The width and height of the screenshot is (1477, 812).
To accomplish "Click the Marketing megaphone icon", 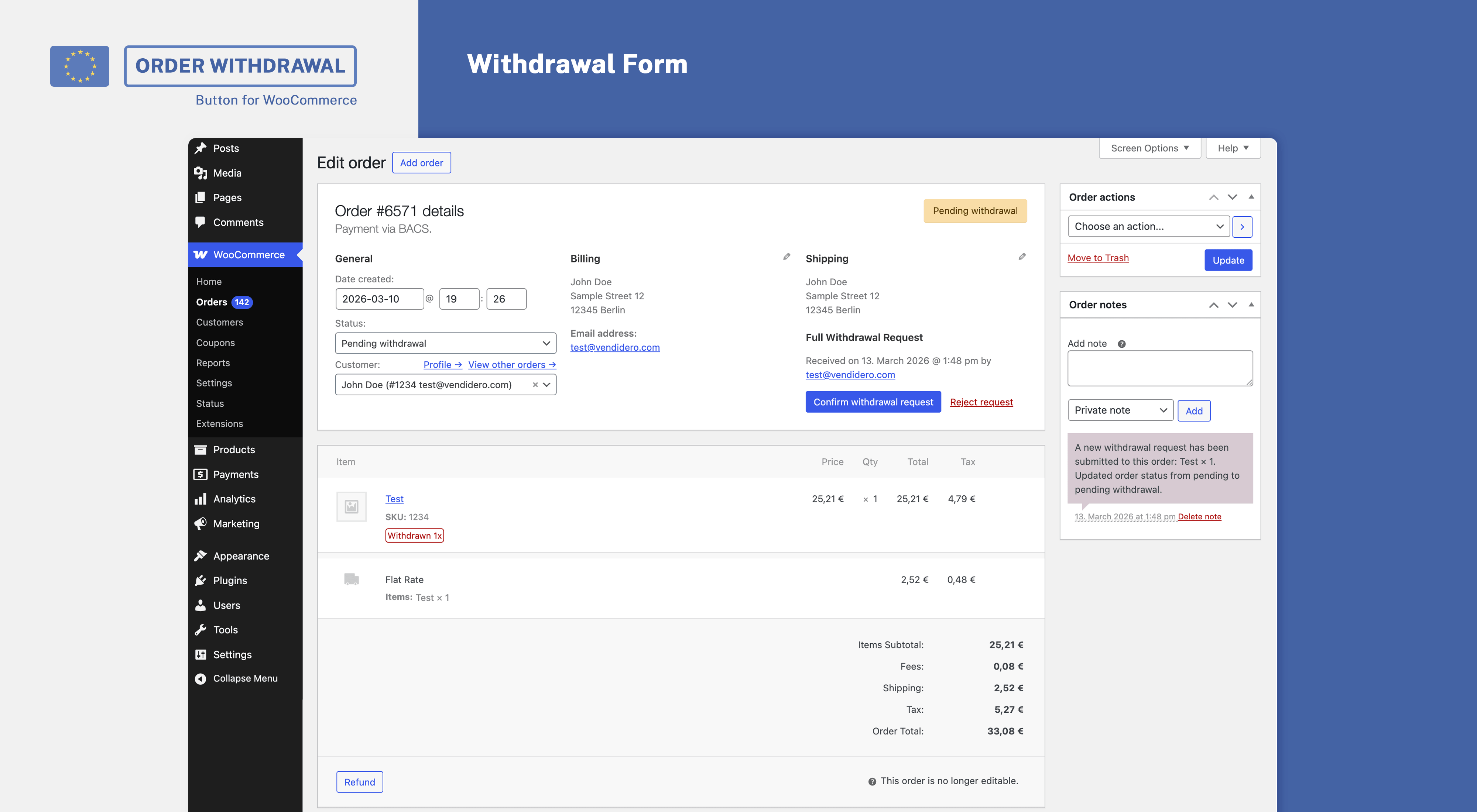I will coord(201,523).
